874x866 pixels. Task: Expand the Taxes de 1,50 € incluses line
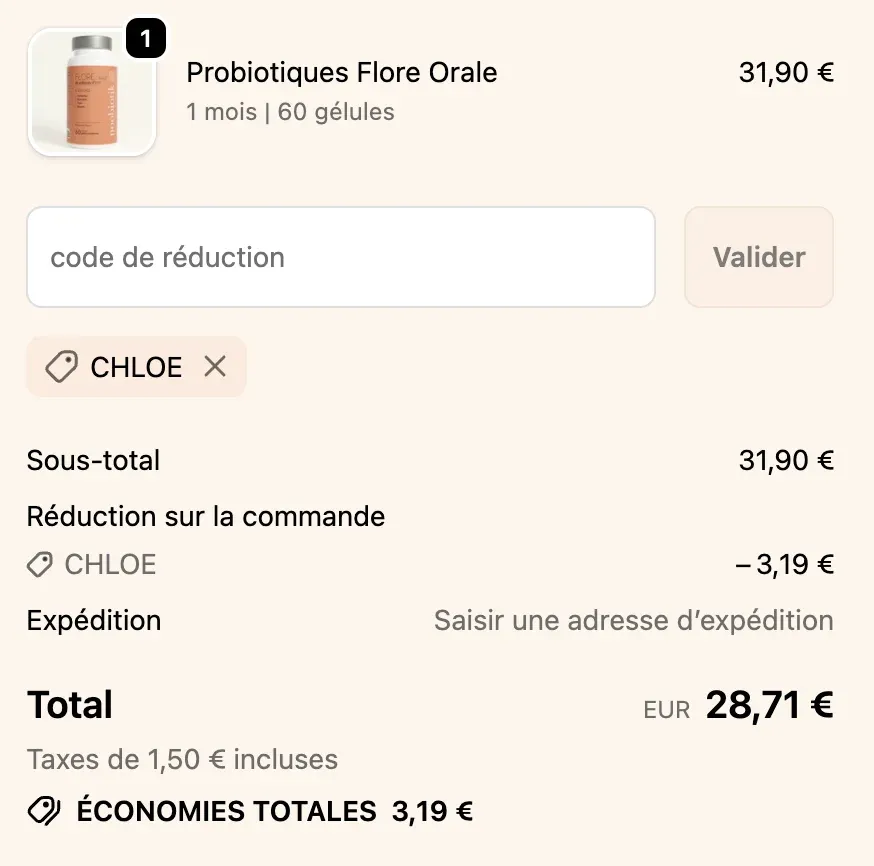click(182, 759)
